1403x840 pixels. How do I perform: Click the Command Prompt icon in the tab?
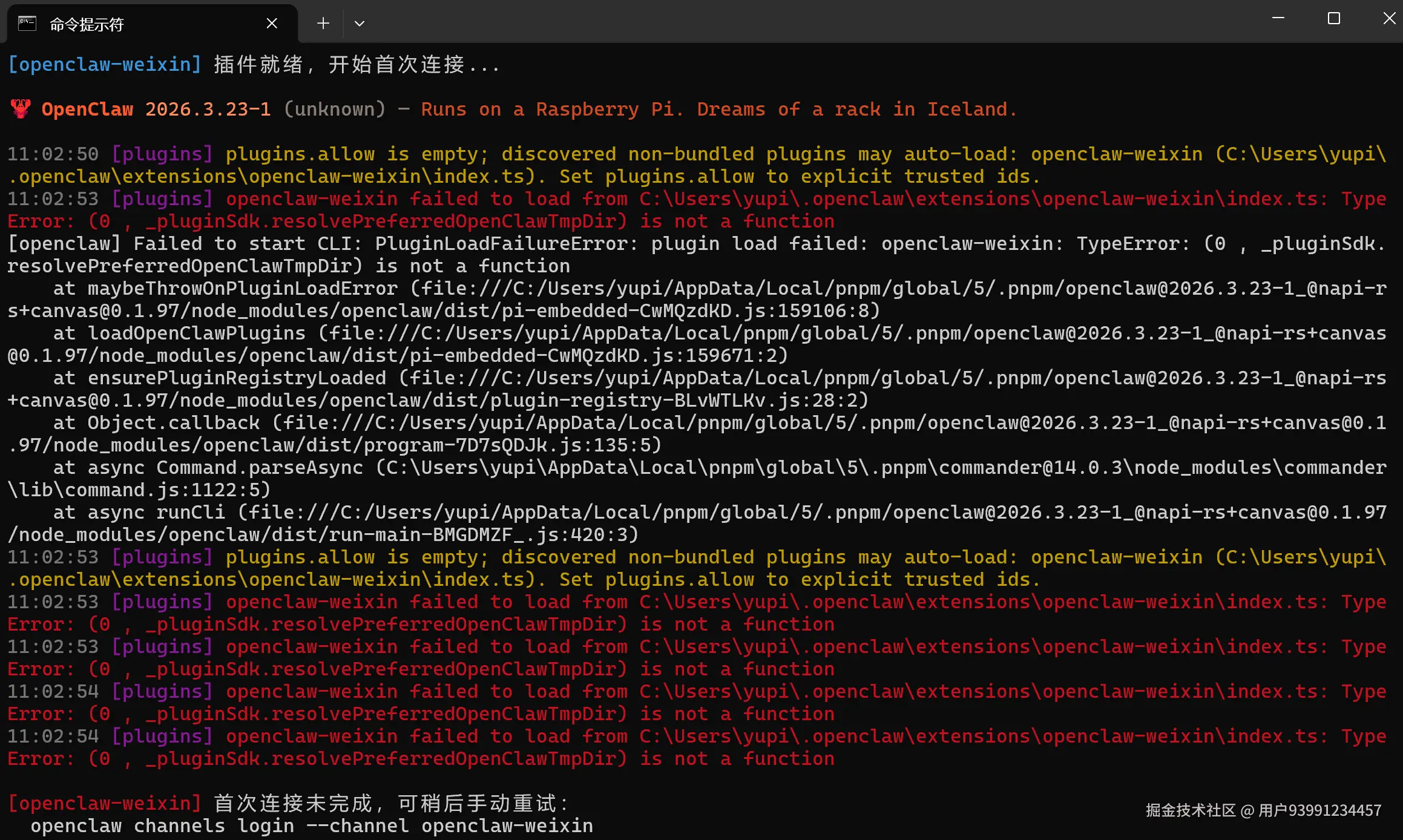(27, 24)
